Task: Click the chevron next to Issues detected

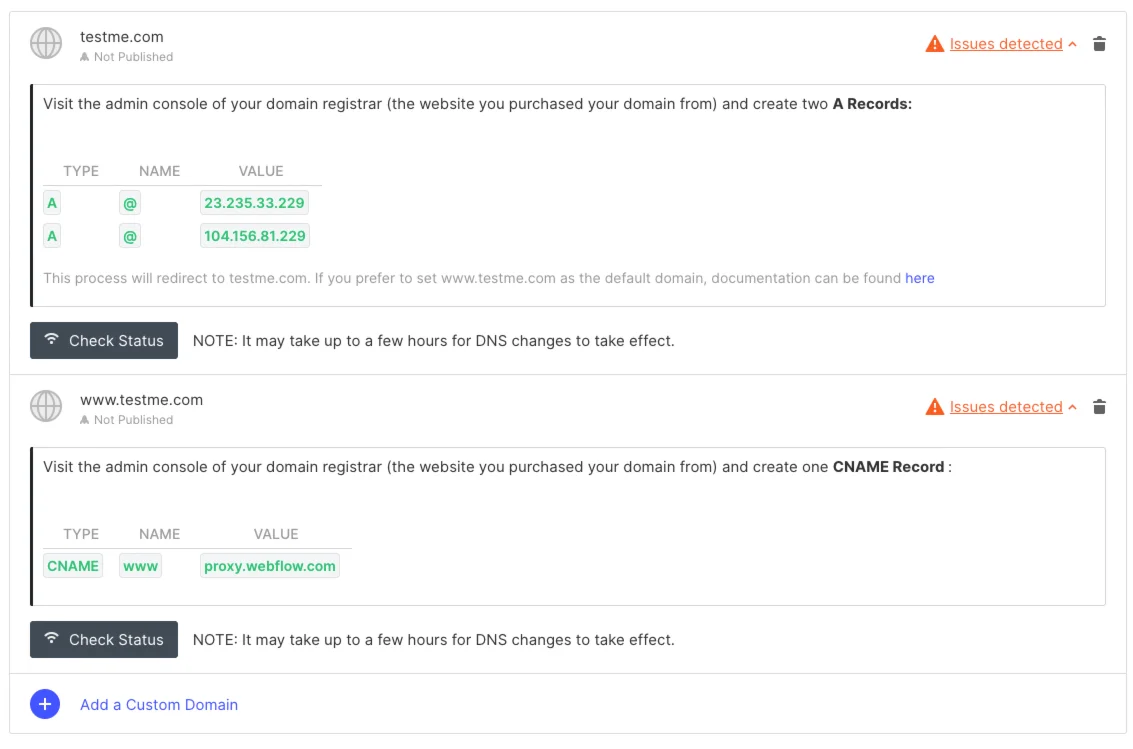Action: coord(1073,44)
